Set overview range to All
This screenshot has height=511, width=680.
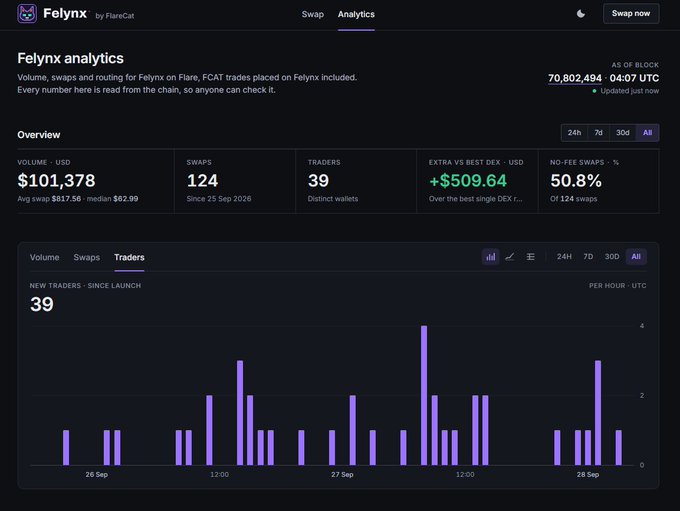click(x=647, y=133)
